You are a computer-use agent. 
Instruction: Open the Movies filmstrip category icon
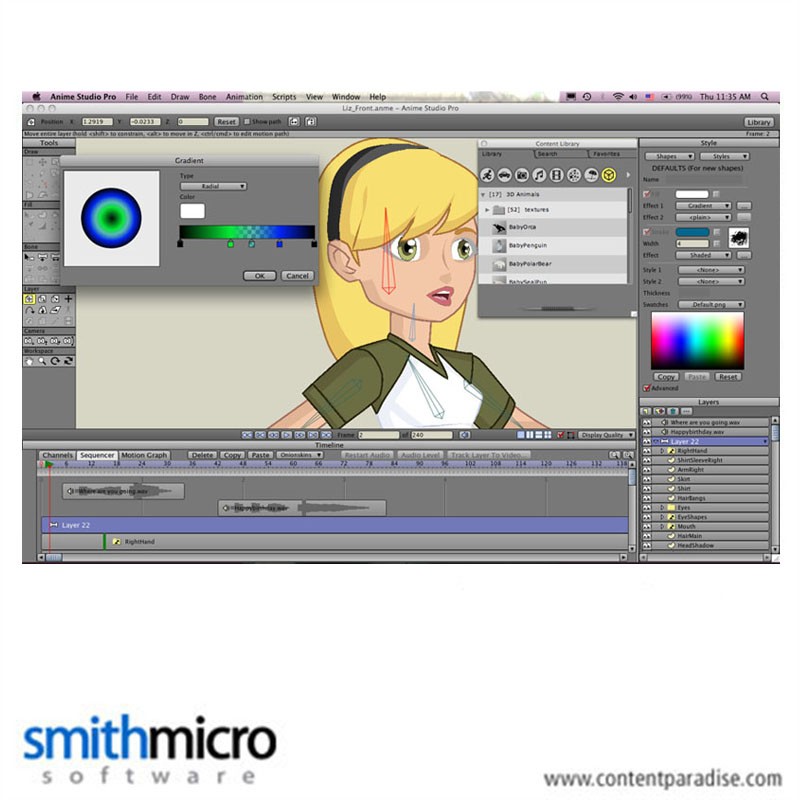coord(557,176)
